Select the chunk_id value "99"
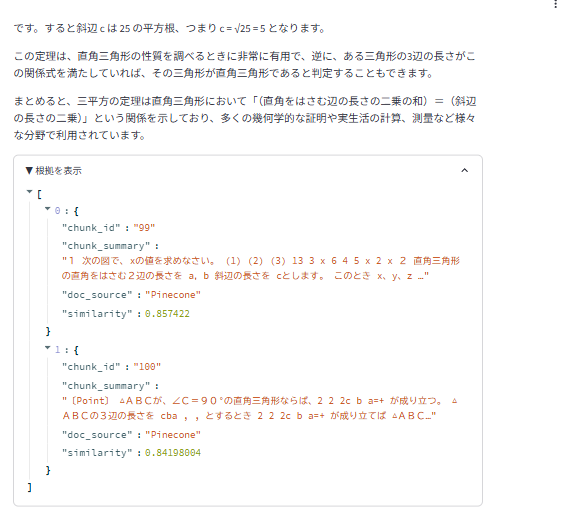The height and width of the screenshot is (516, 571). (144, 228)
